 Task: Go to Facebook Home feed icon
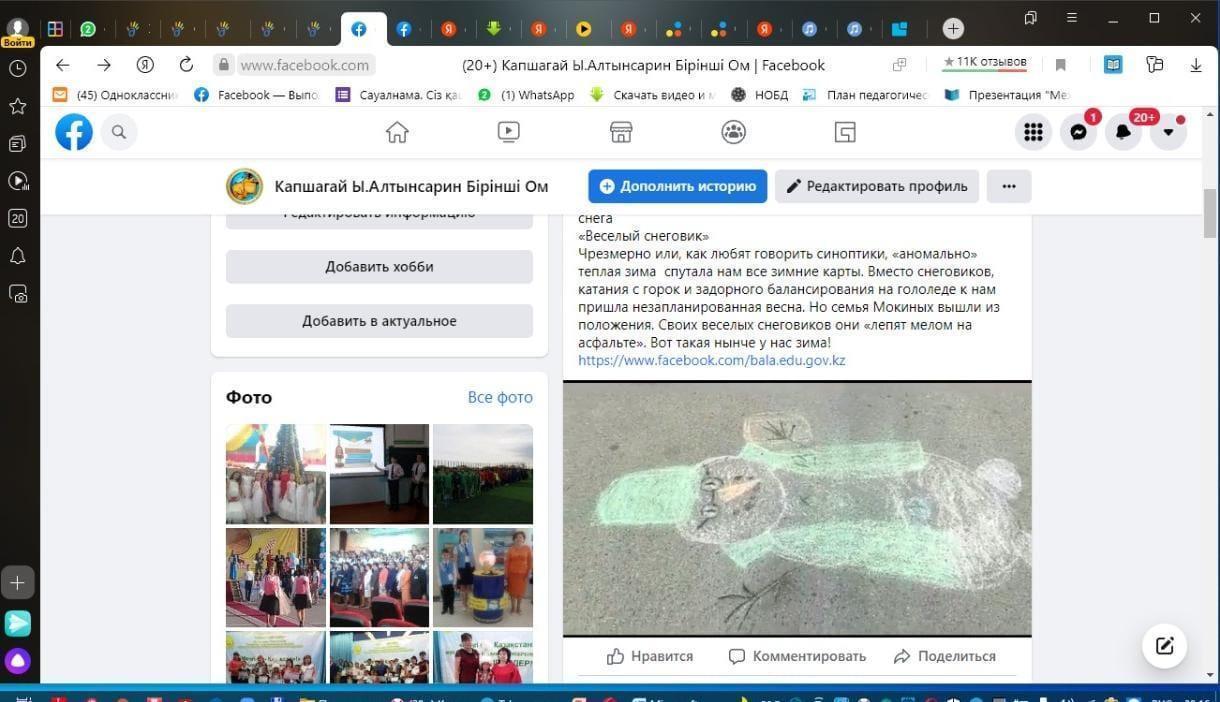(397, 132)
